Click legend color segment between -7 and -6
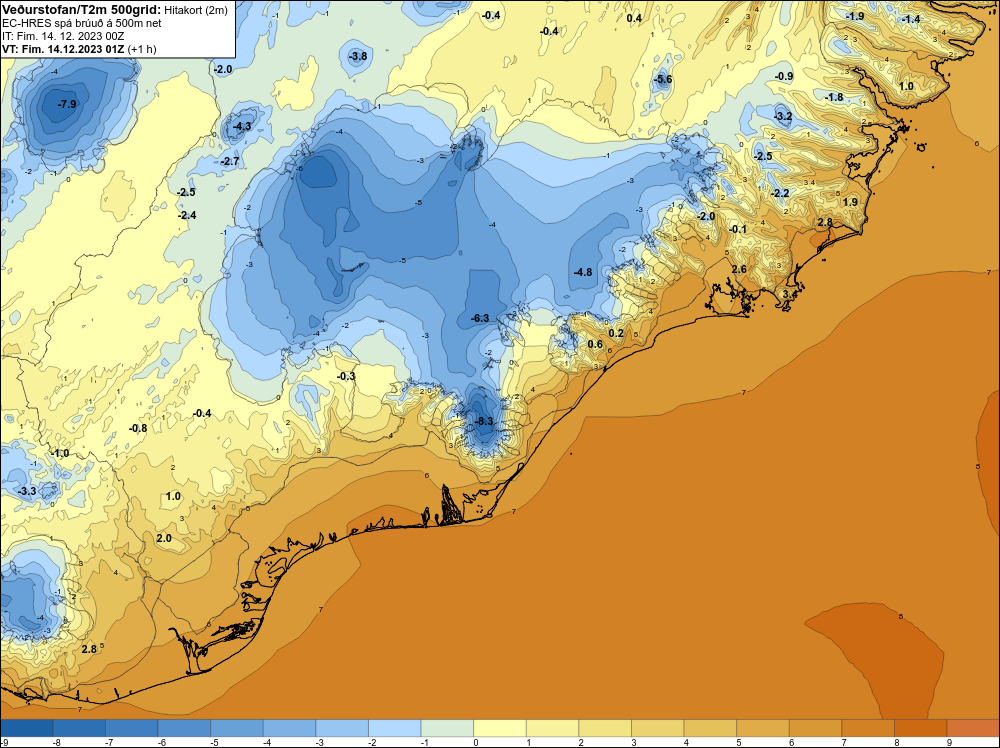Screen dimensions: 1000x748 132,728
